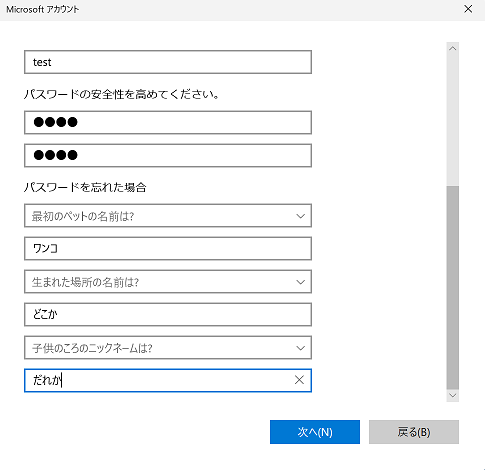485x470 pixels.
Task: Click the パスワードの安全性を高めてください。 label
Action: [x=121, y=95]
